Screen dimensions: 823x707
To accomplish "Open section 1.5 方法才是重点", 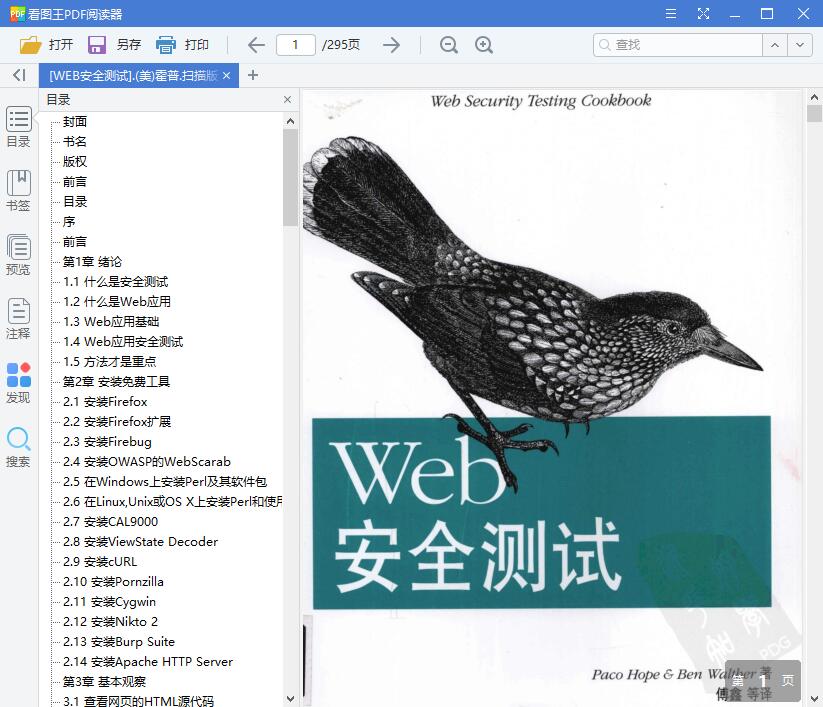I will coord(109,361).
